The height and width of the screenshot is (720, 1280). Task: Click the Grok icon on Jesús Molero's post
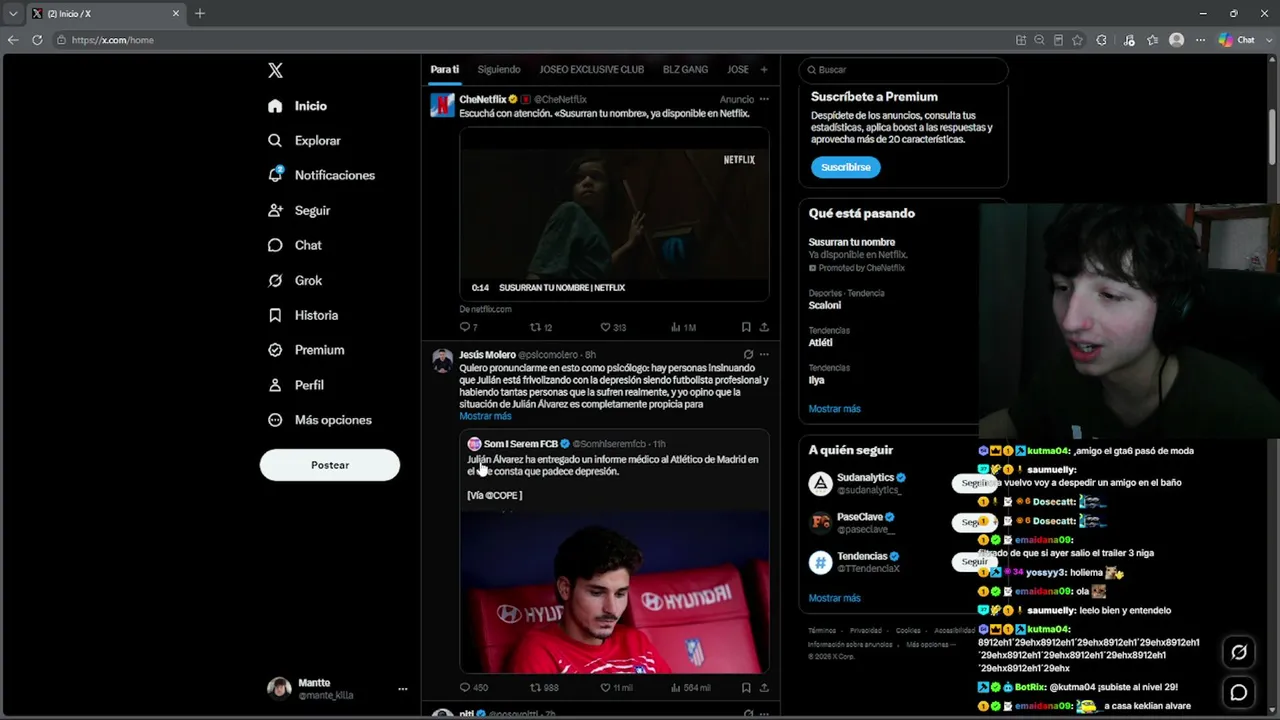click(x=748, y=354)
